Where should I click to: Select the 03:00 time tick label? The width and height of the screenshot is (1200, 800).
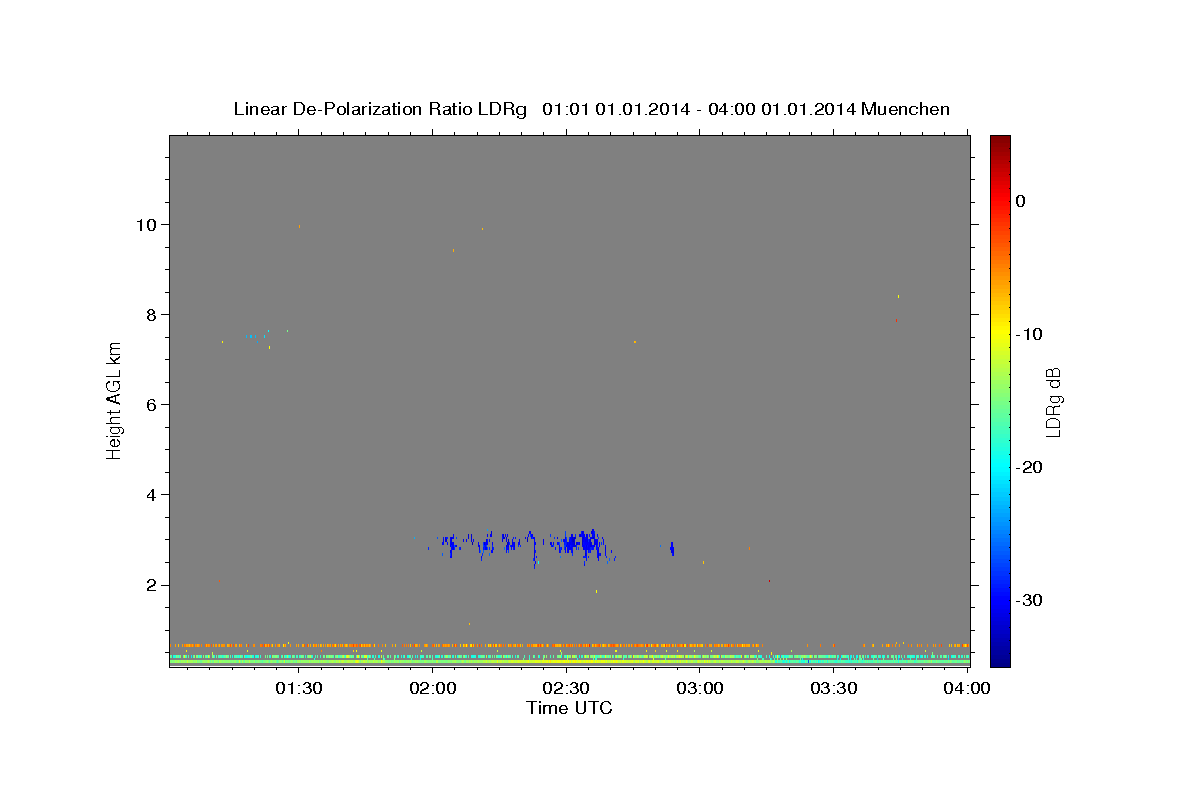tap(700, 688)
